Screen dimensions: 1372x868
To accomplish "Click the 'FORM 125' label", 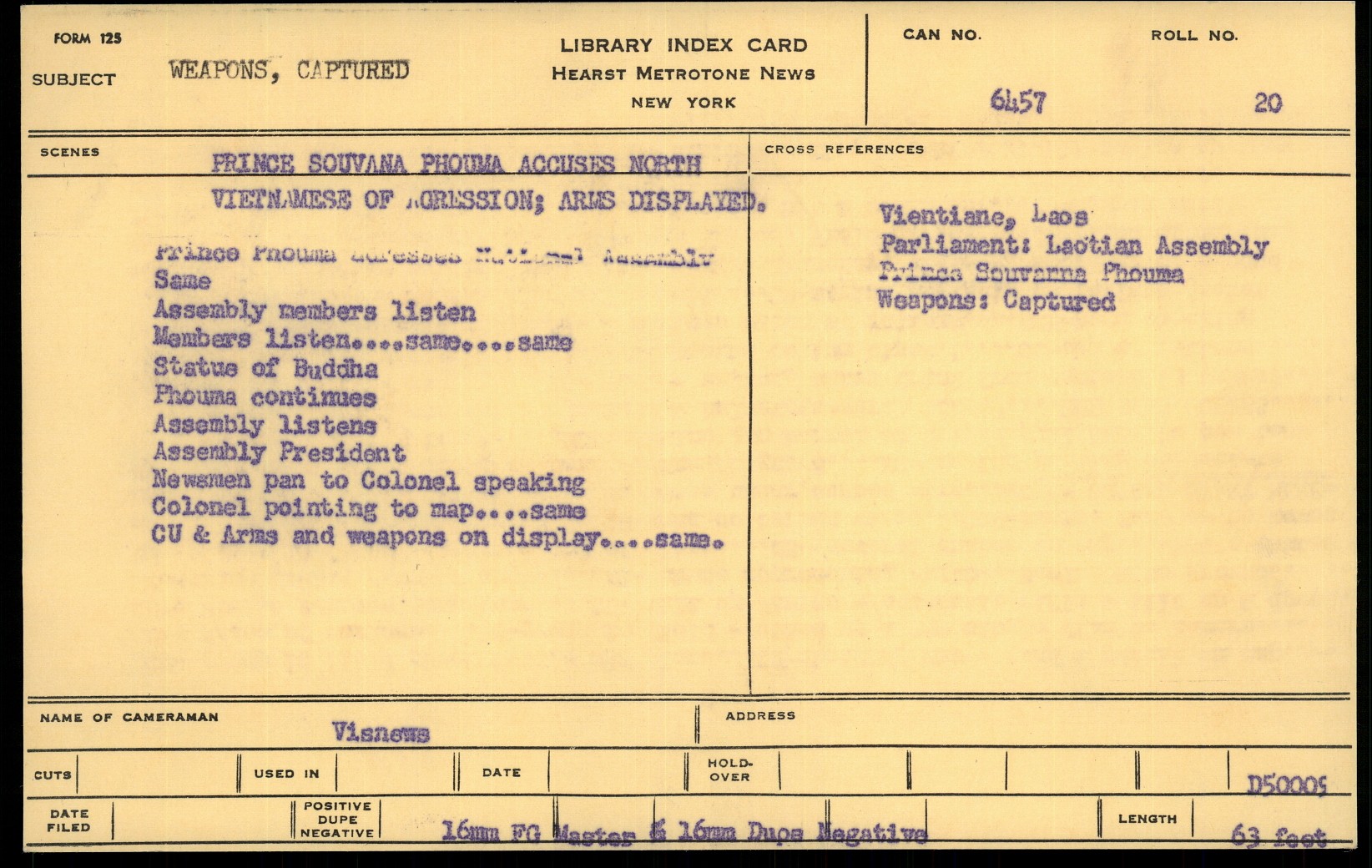I will tap(88, 38).
